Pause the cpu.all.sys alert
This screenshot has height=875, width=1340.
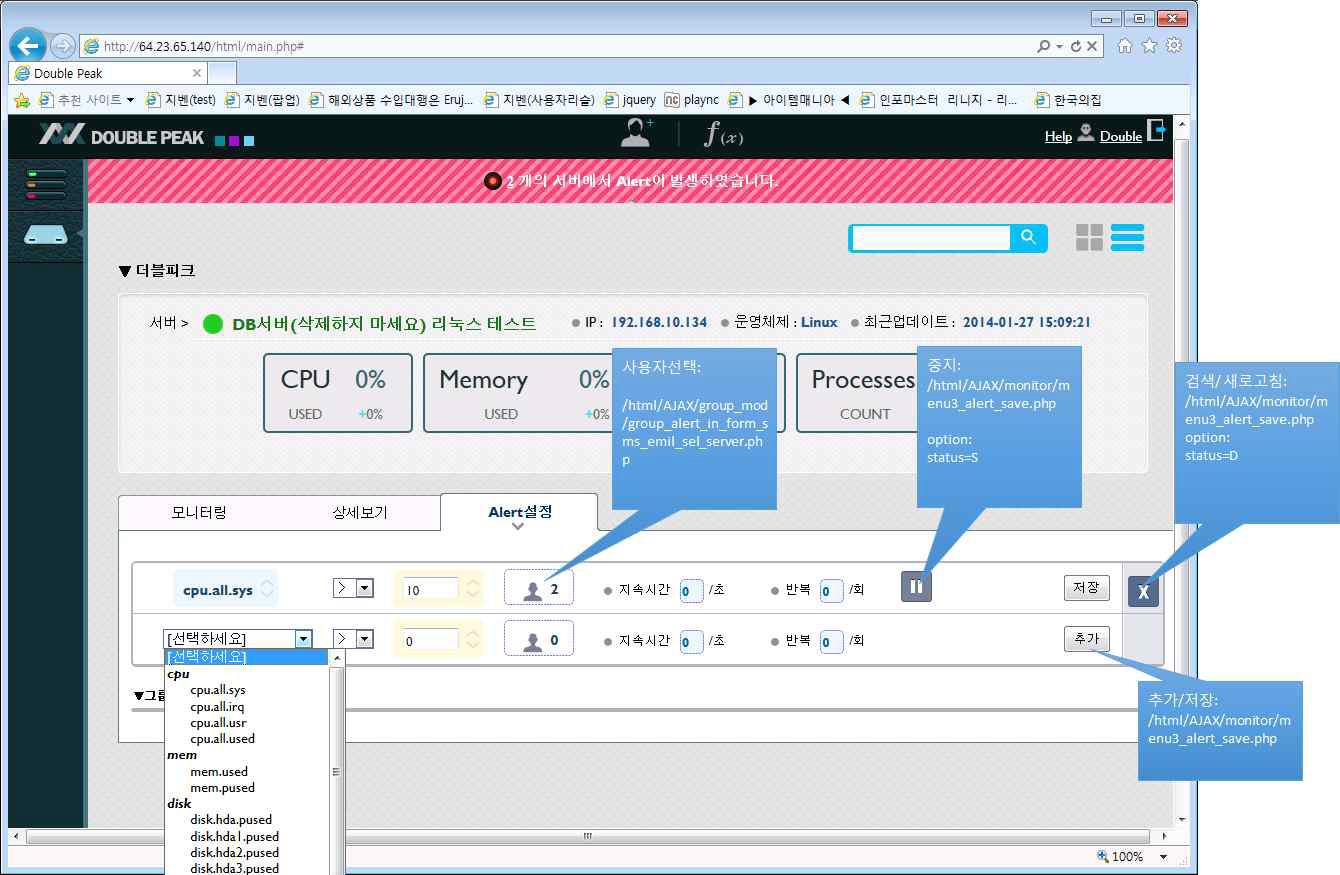click(916, 587)
